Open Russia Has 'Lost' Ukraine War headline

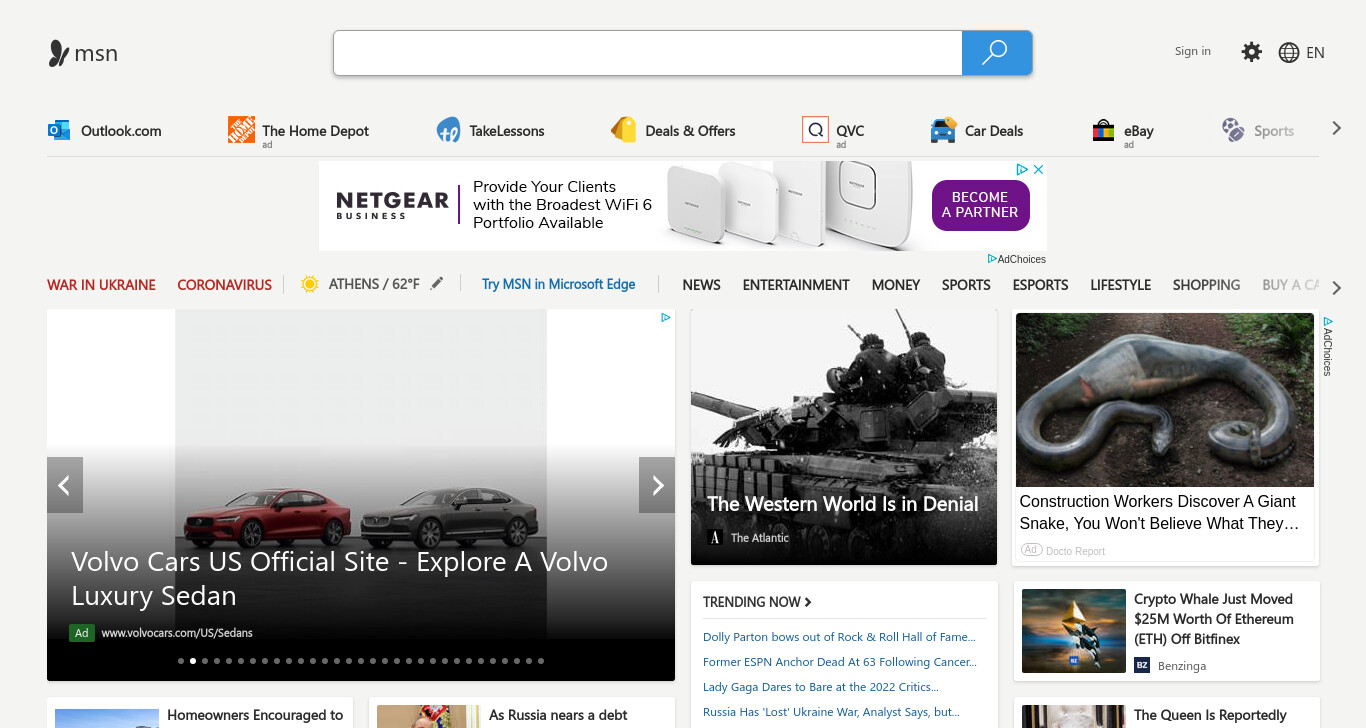click(831, 712)
